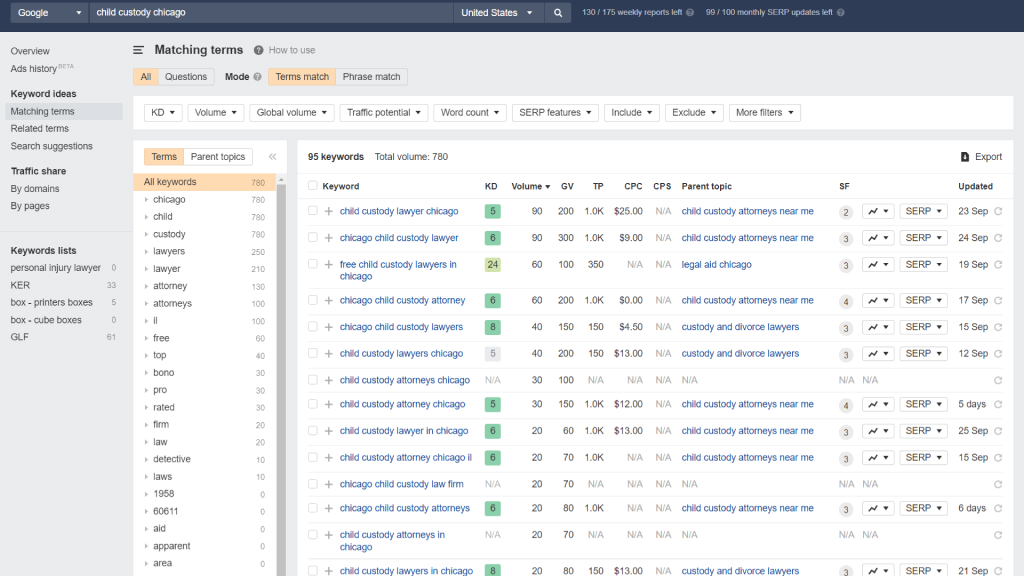Collapse the Terms sidebar with the double-chevron icon
The image size is (1024, 576).
click(x=272, y=156)
